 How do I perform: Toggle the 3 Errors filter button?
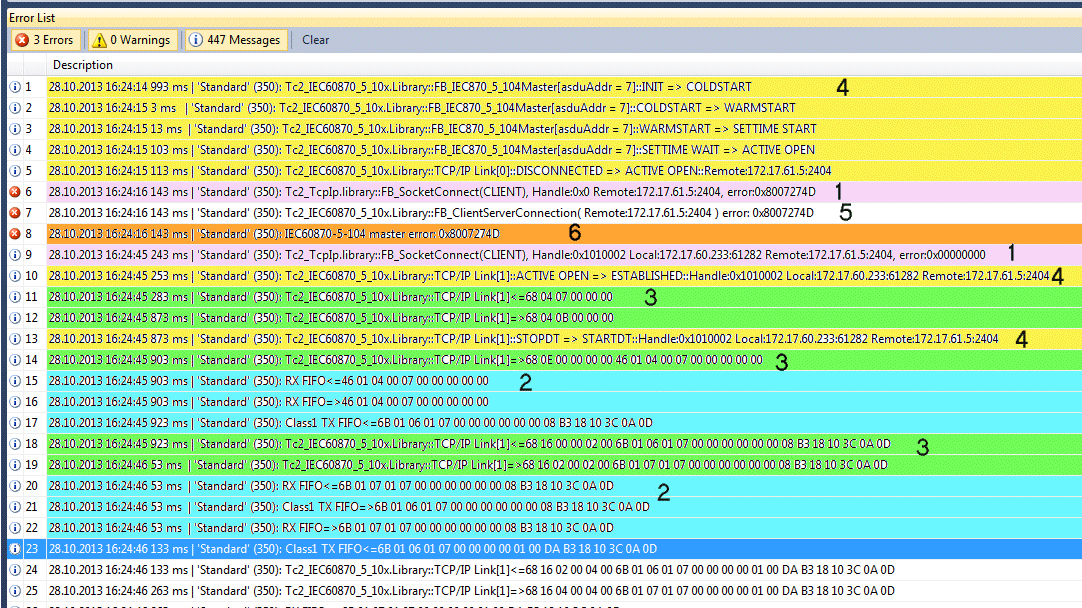click(x=46, y=40)
